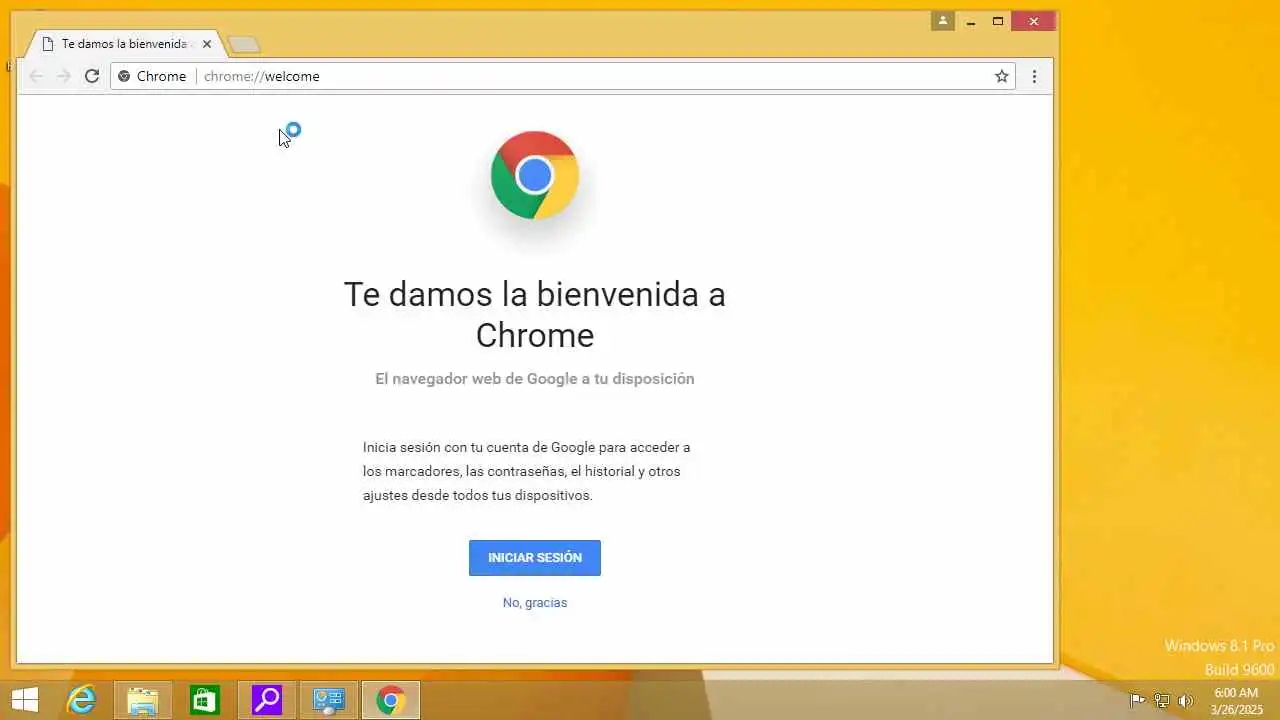Bookmark this page with the star icon
This screenshot has height=720, width=1280.
point(1001,76)
